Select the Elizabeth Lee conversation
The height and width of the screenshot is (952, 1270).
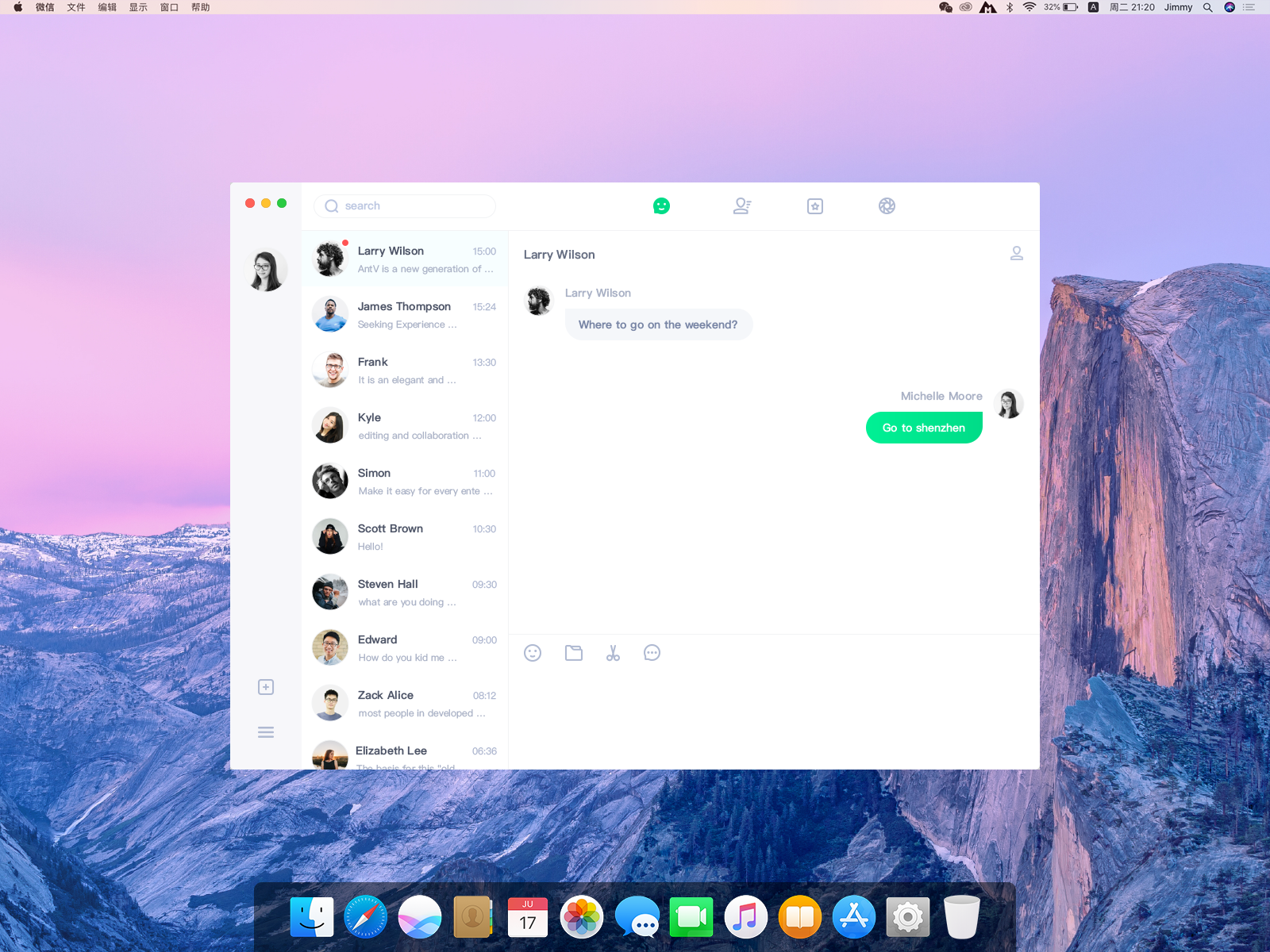(x=405, y=750)
